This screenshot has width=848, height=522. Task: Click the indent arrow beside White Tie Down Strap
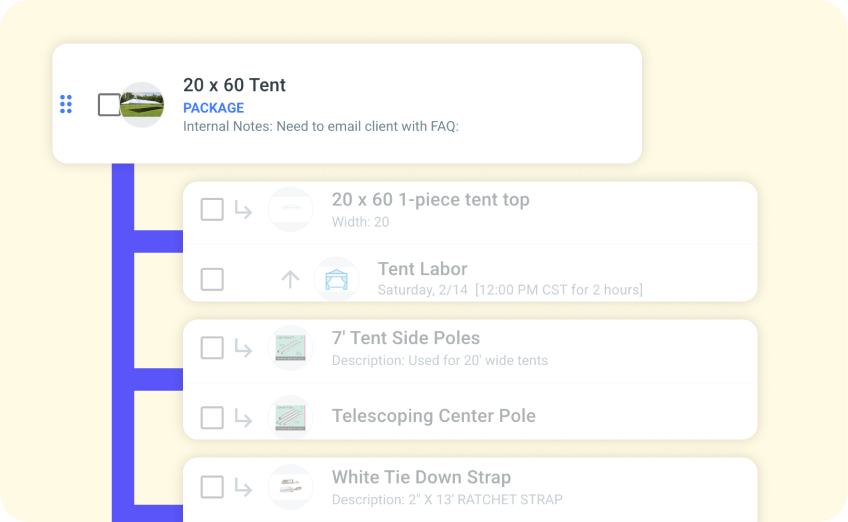243,487
